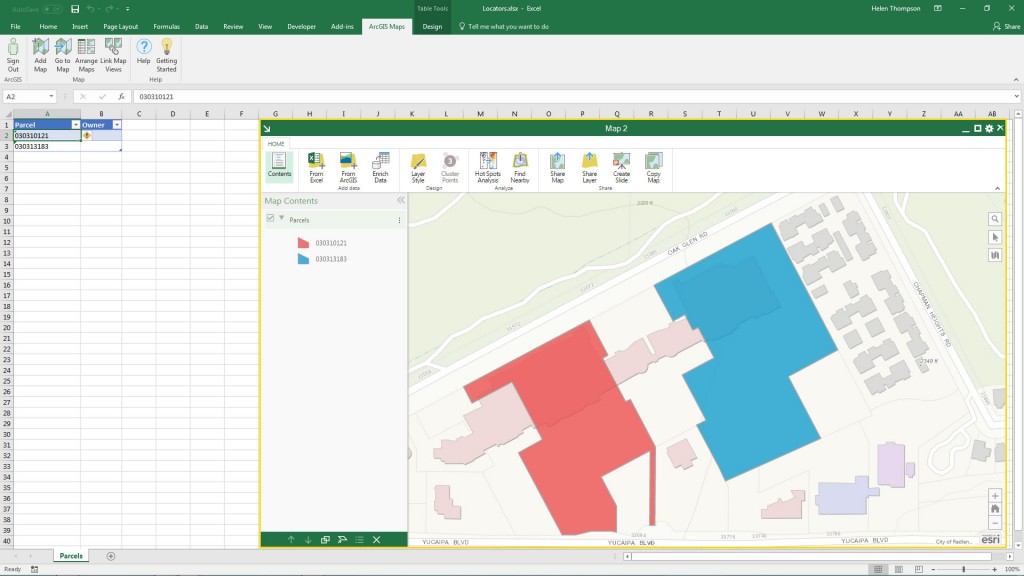Select the Parcels sheet tab

tap(71, 556)
